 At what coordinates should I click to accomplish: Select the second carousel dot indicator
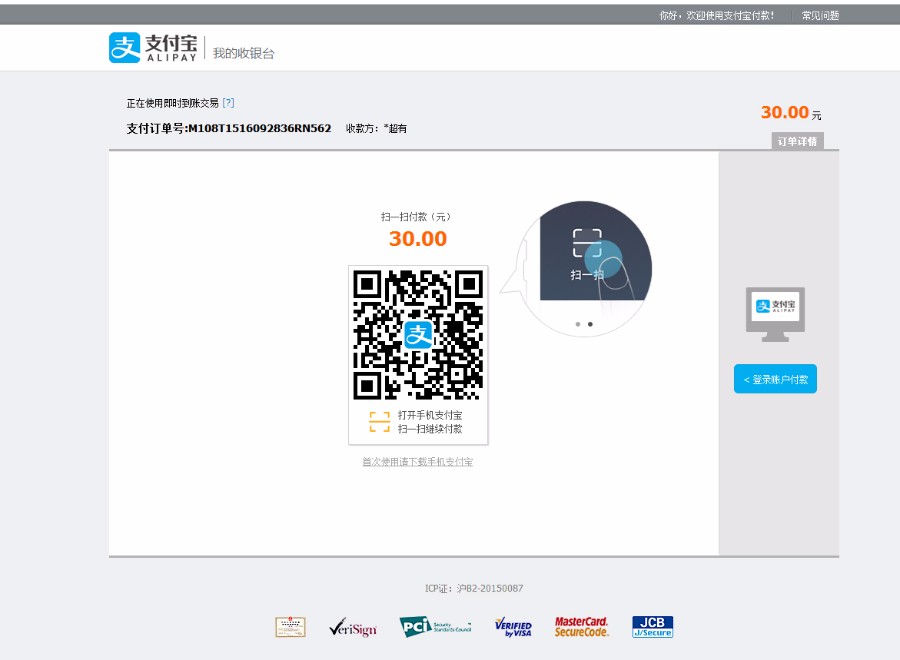590,324
